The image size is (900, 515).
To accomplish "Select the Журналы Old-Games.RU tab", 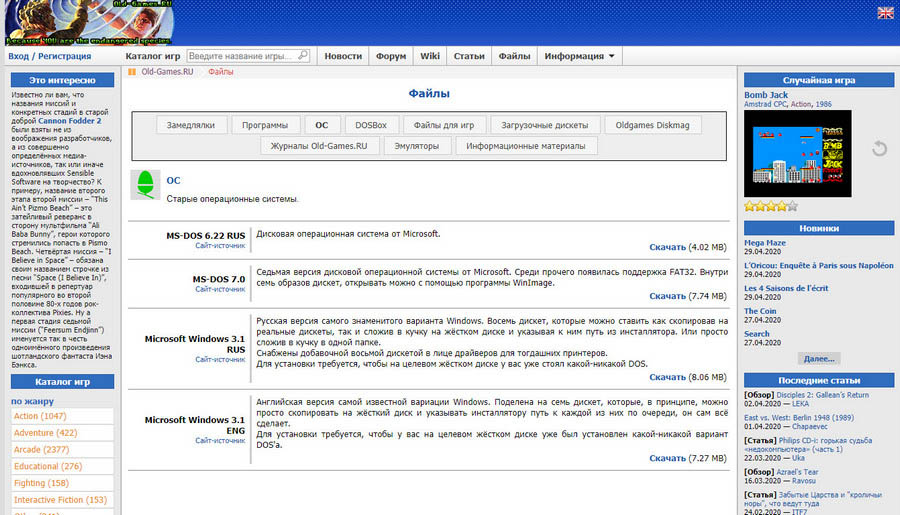I will (x=319, y=146).
